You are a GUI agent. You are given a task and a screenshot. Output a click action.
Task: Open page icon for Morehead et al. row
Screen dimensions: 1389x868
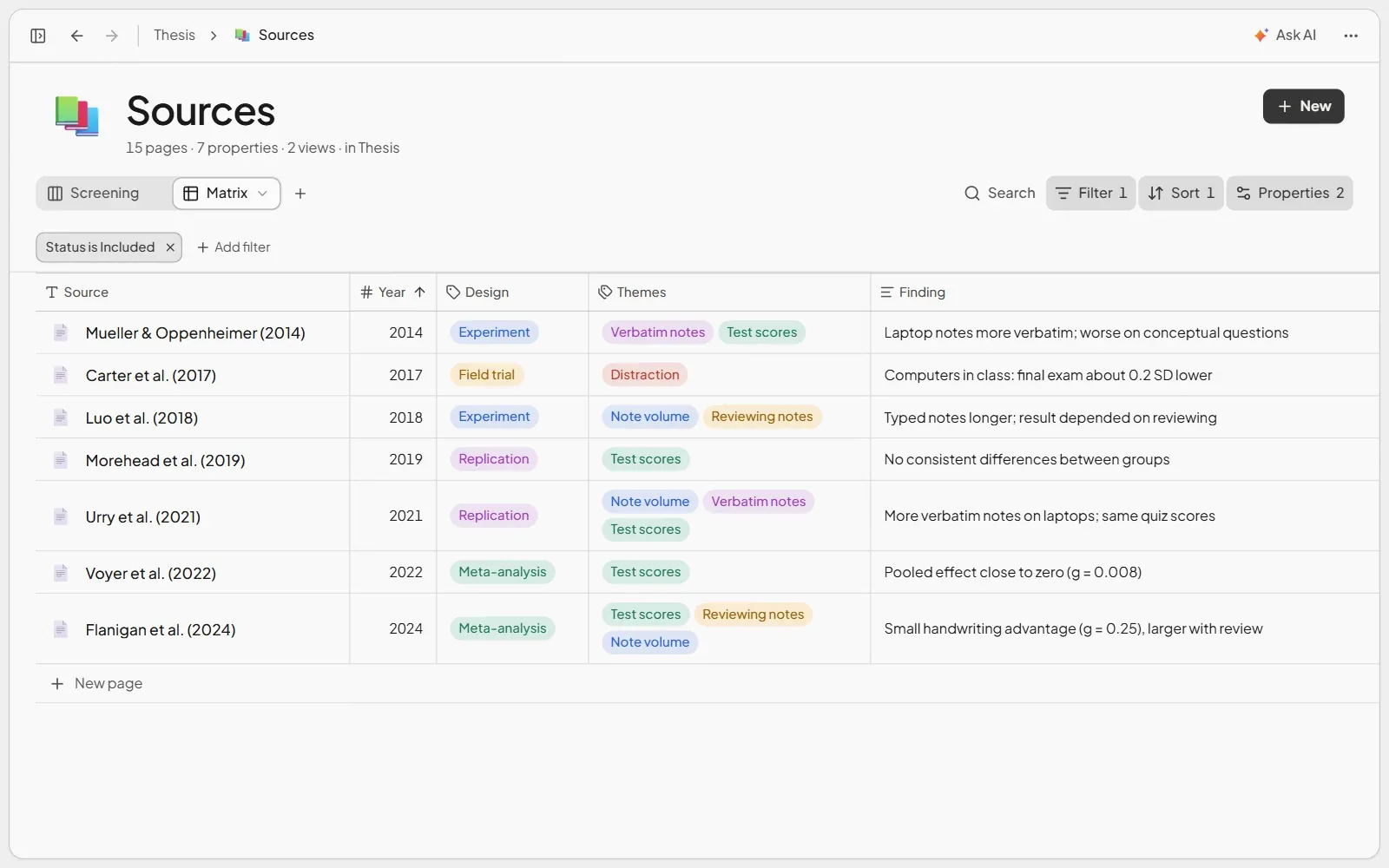61,460
